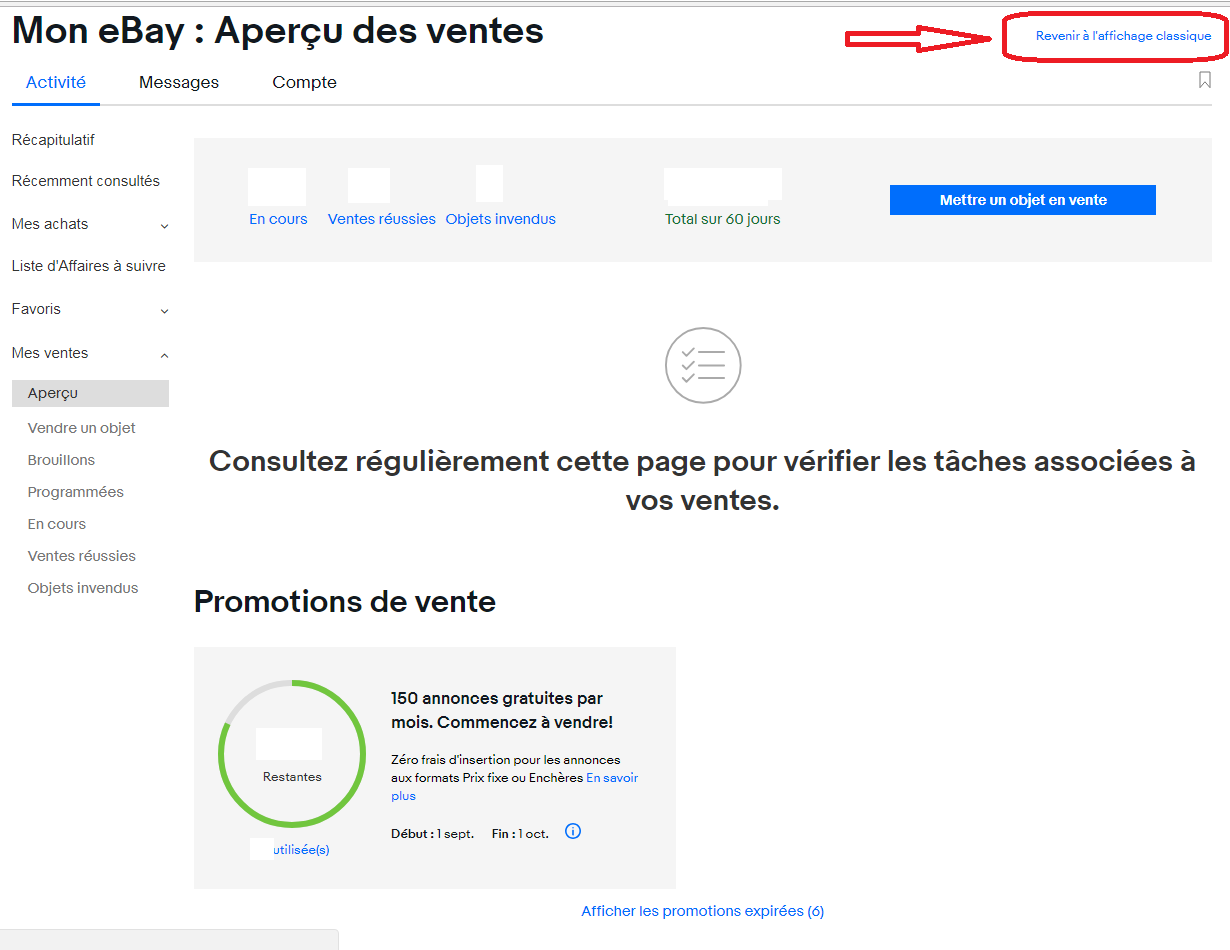Expand the Favoris section
This screenshot has width=1230, height=950.
tap(164, 311)
